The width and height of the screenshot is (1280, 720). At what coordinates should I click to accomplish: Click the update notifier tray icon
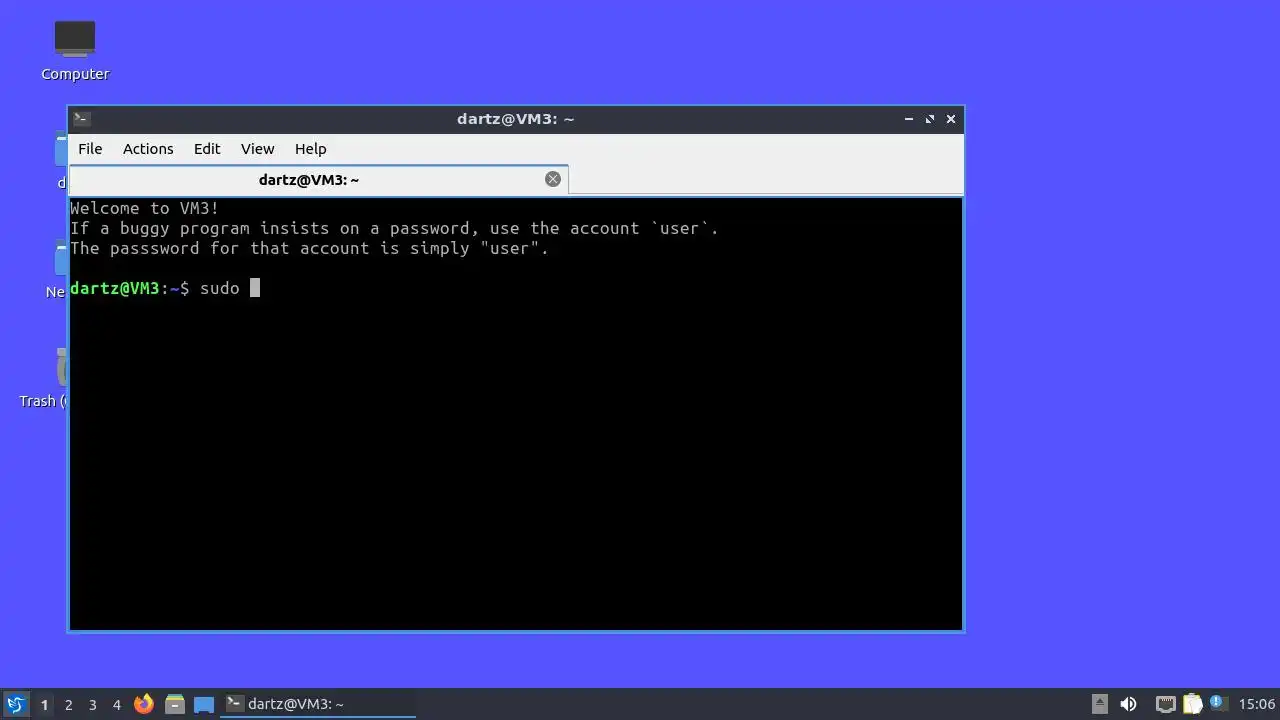(x=1217, y=703)
